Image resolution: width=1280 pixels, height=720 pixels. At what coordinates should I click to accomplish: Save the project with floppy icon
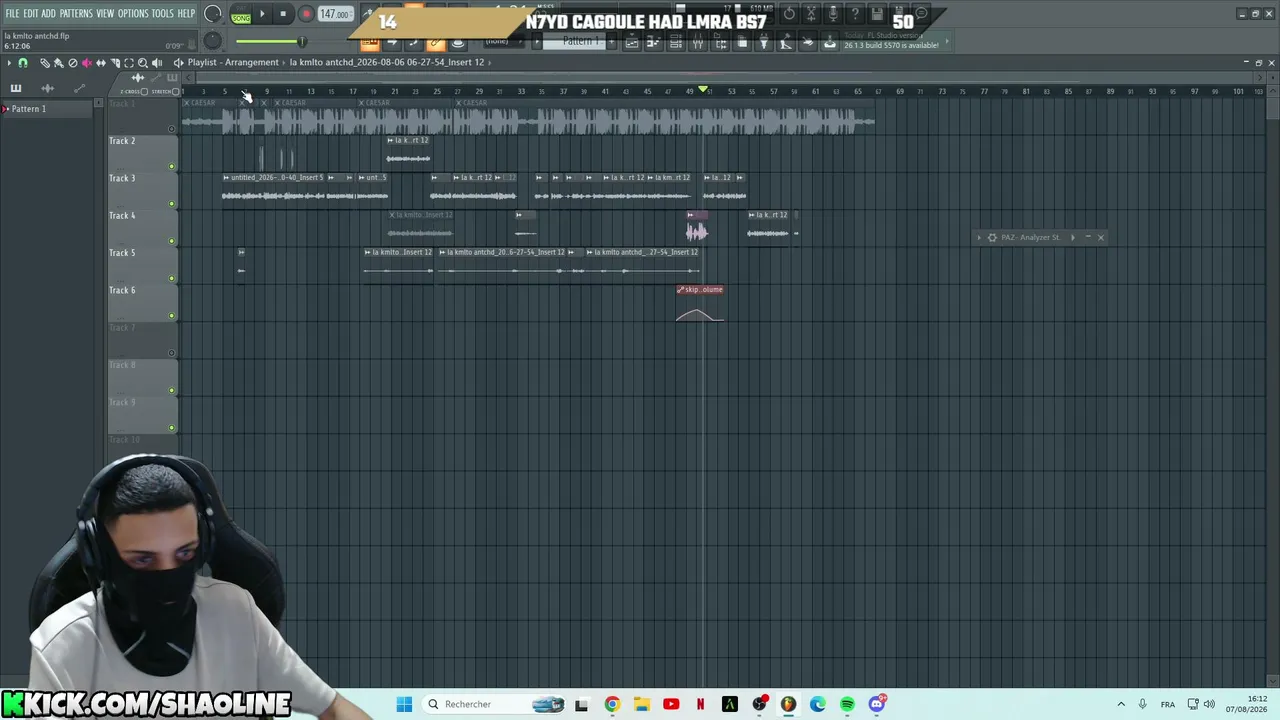pos(877,14)
